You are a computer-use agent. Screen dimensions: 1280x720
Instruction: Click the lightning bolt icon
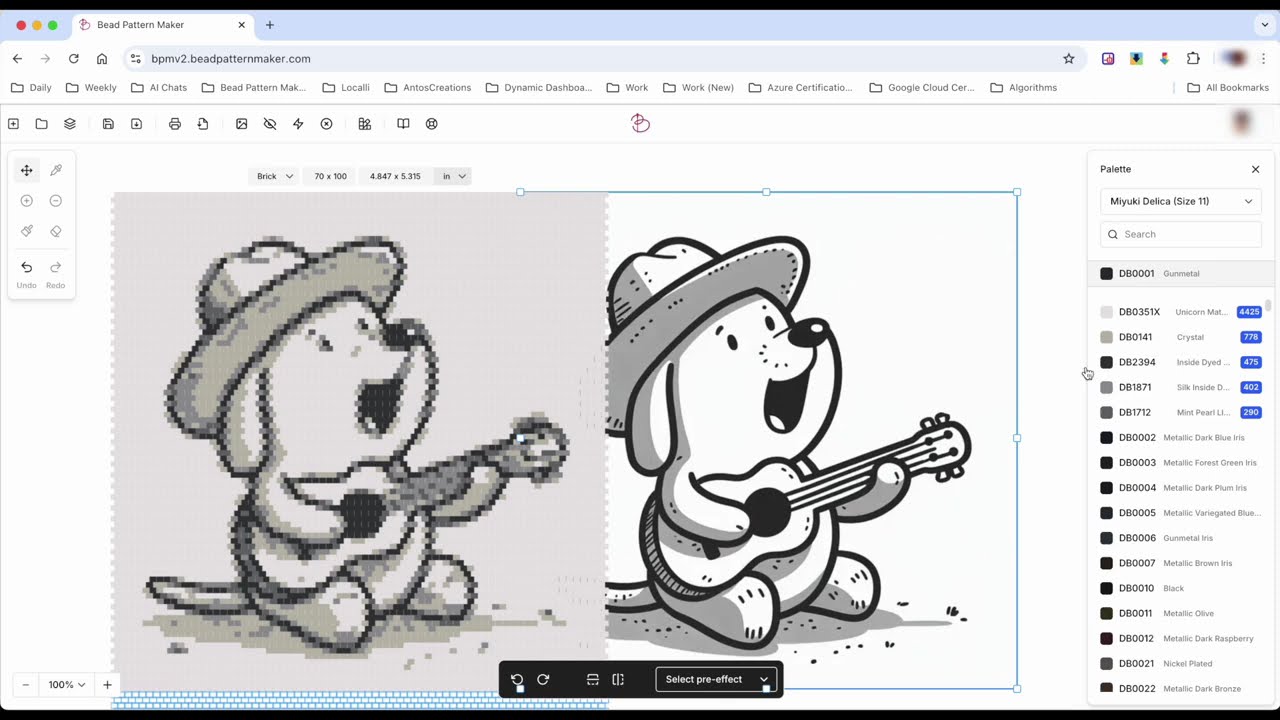(x=298, y=124)
